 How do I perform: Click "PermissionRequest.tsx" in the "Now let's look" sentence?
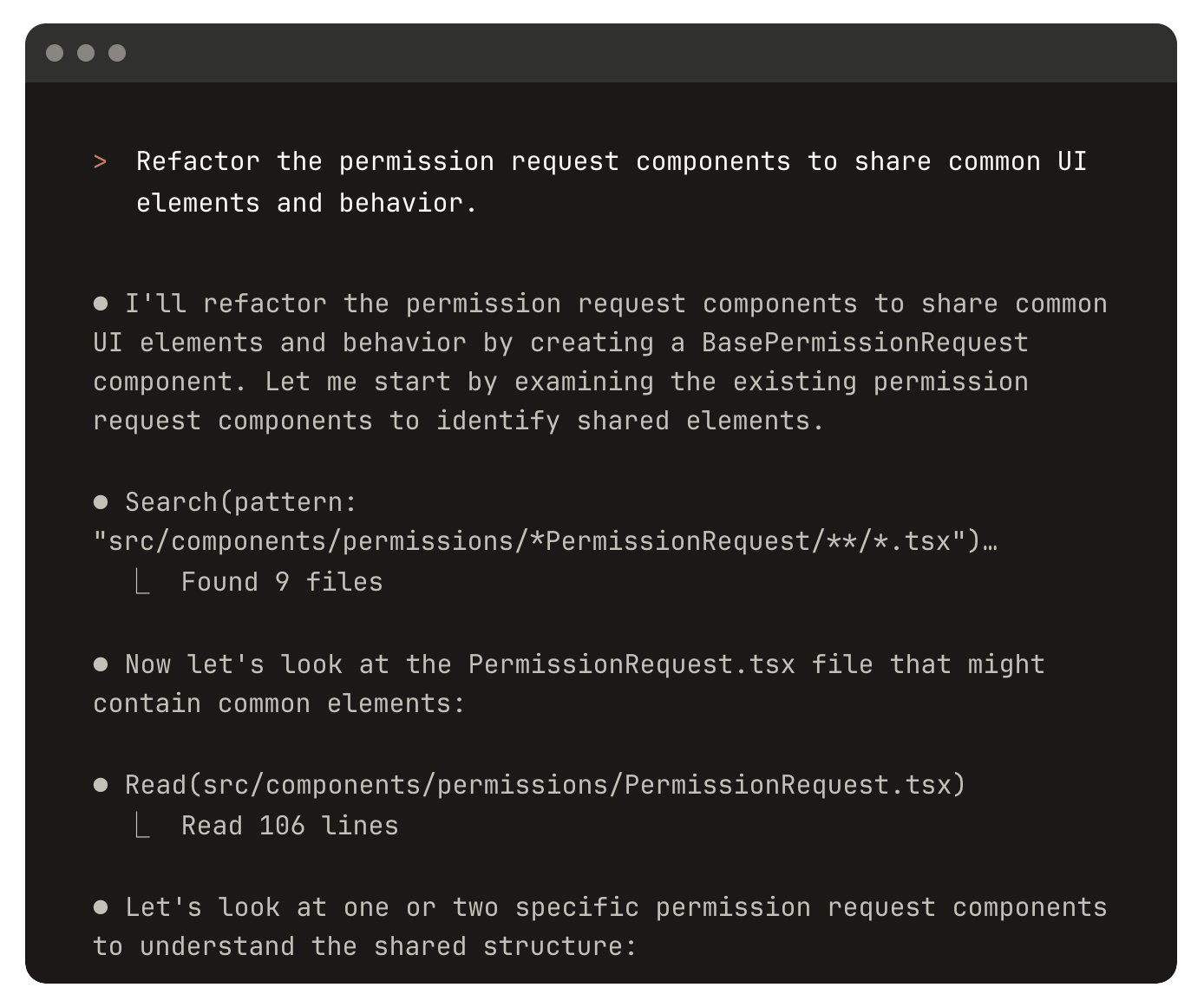click(631, 664)
